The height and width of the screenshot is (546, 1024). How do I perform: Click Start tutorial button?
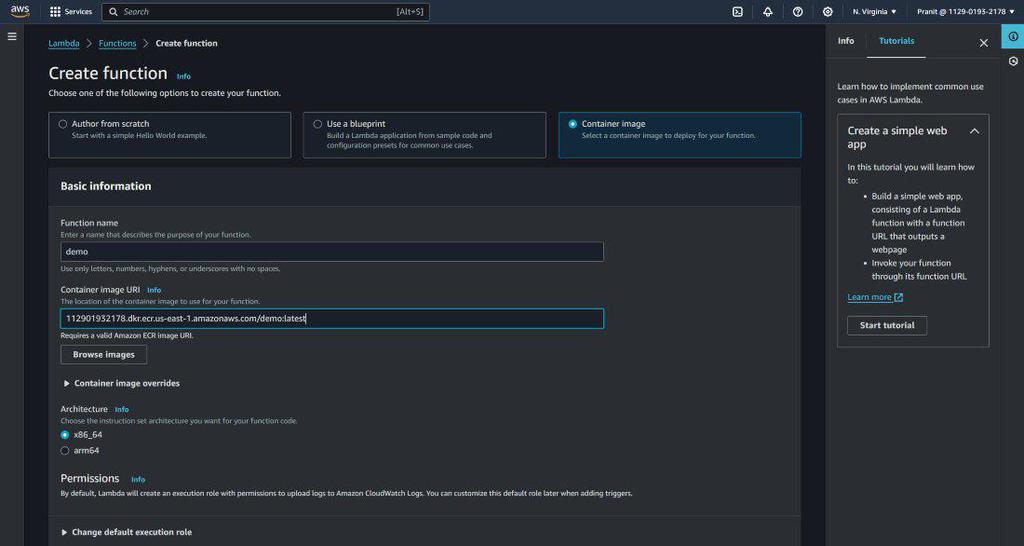[887, 325]
